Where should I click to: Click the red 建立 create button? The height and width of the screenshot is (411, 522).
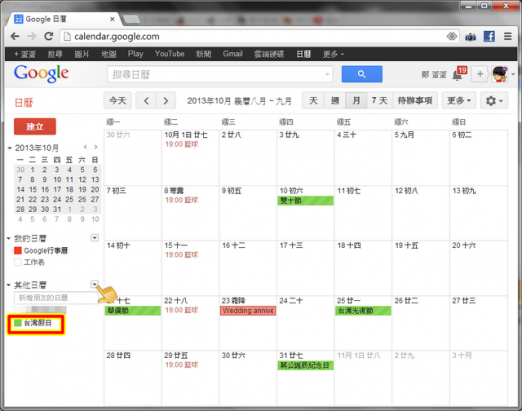[x=35, y=127]
